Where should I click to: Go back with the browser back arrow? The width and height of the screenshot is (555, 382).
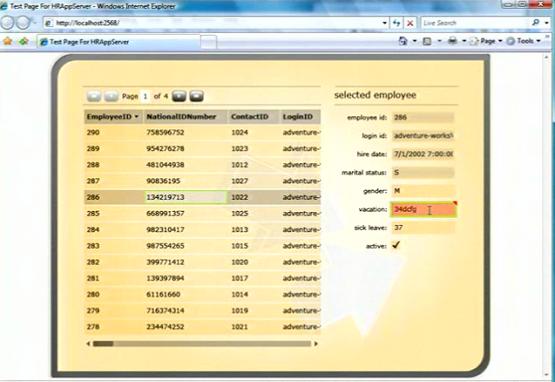coord(7,23)
